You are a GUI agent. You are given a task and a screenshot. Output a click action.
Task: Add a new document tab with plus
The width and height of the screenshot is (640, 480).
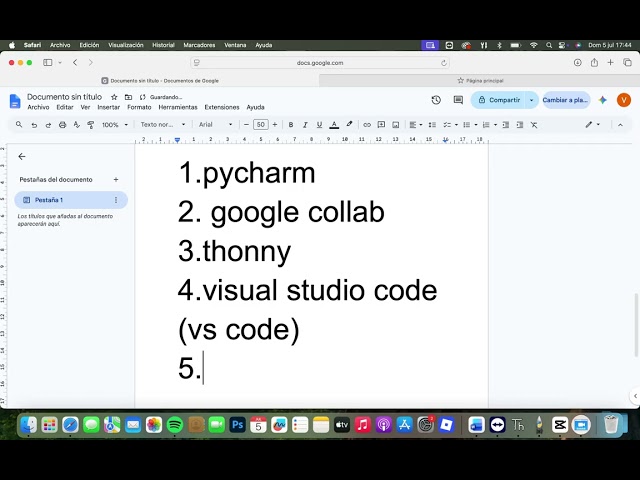tap(116, 180)
